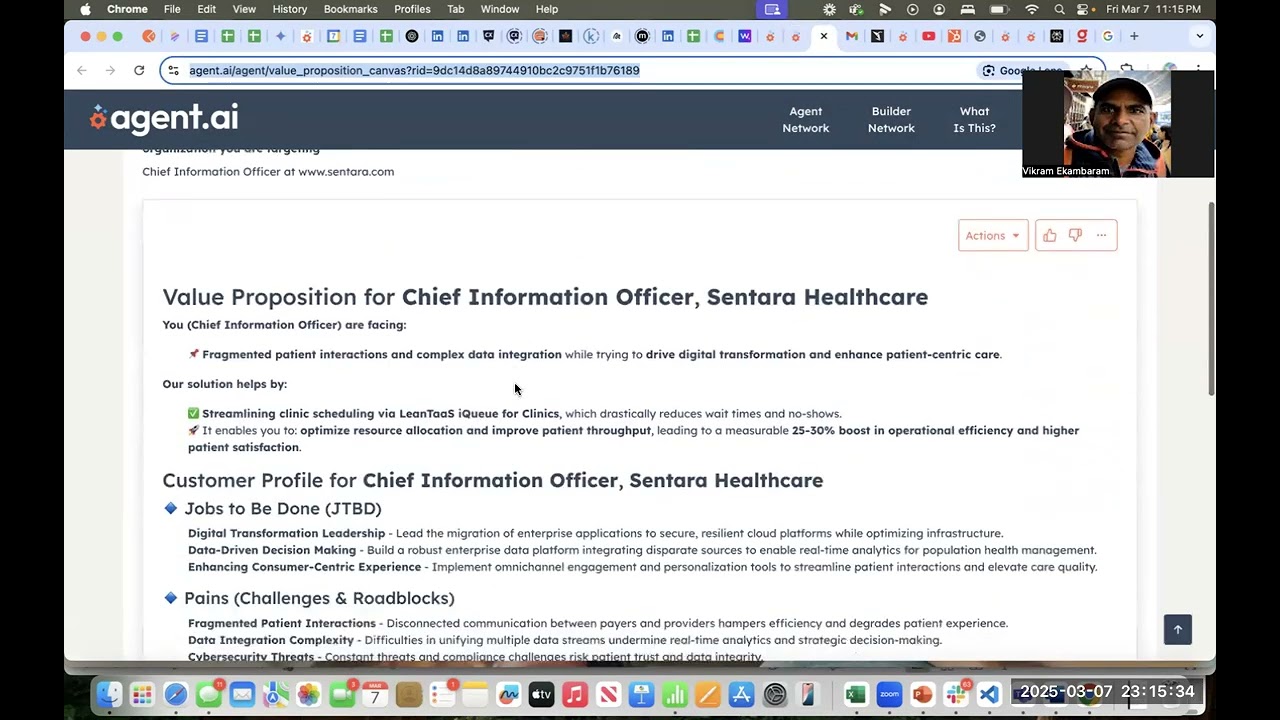
Task: Open Safari from the Dock
Action: [175, 694]
